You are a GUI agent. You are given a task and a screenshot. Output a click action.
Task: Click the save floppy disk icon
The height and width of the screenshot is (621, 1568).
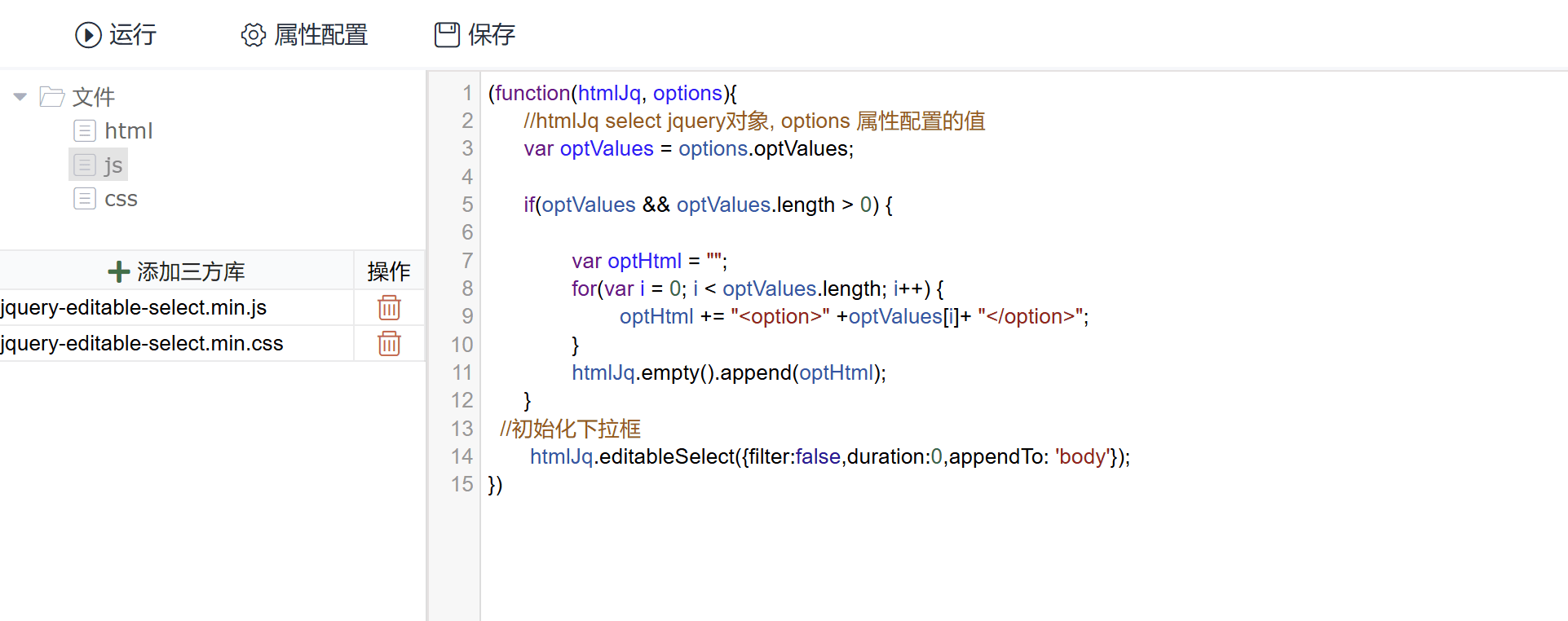pos(447,35)
